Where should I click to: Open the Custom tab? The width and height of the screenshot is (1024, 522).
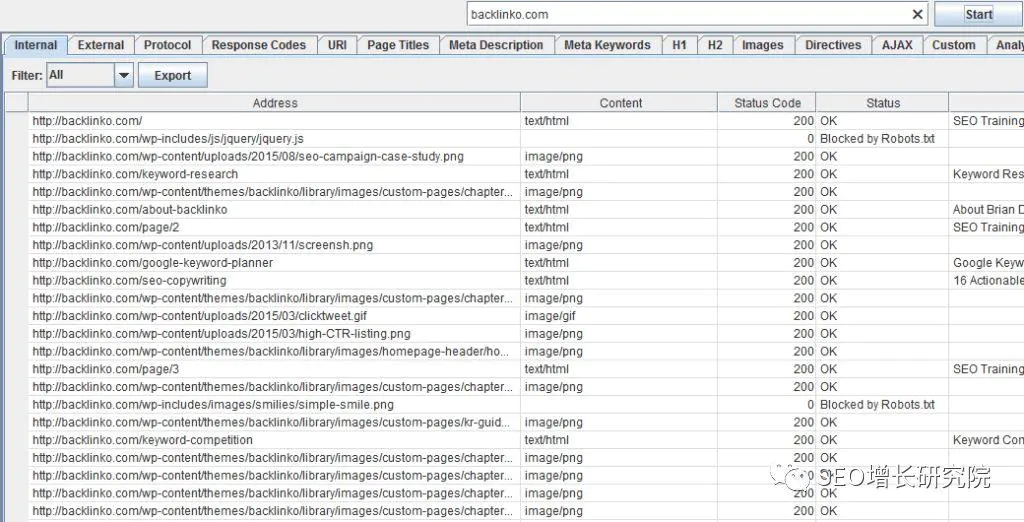(x=953, y=45)
